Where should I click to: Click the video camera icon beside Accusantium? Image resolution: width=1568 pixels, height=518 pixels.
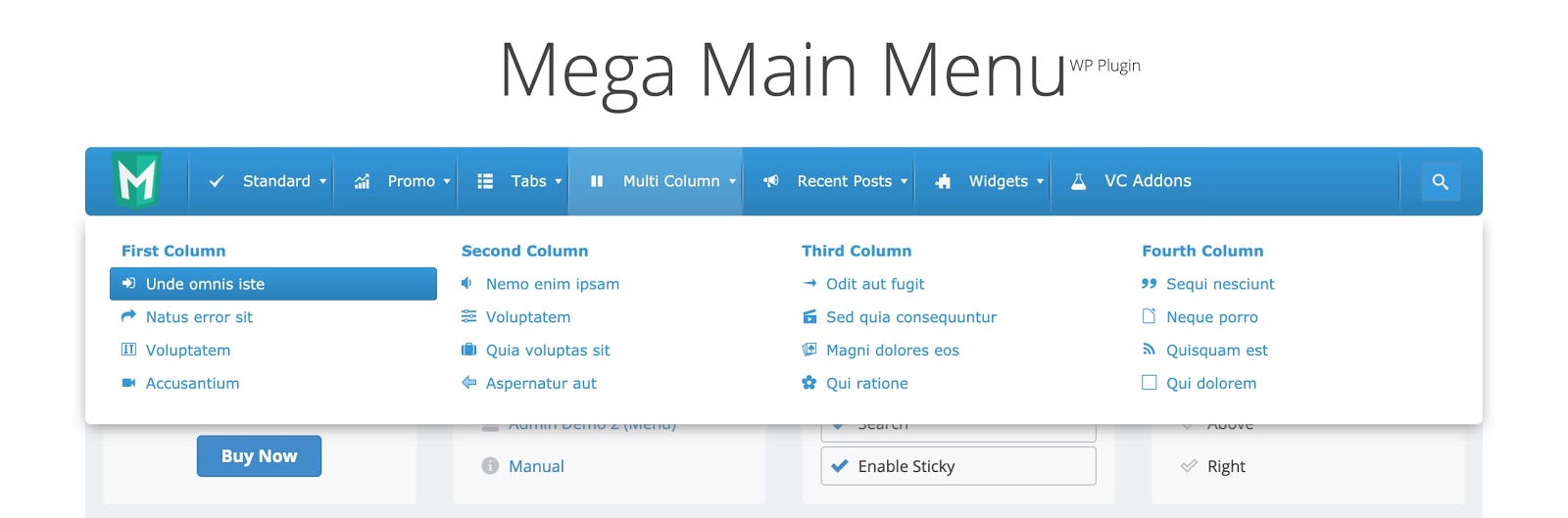(x=128, y=383)
